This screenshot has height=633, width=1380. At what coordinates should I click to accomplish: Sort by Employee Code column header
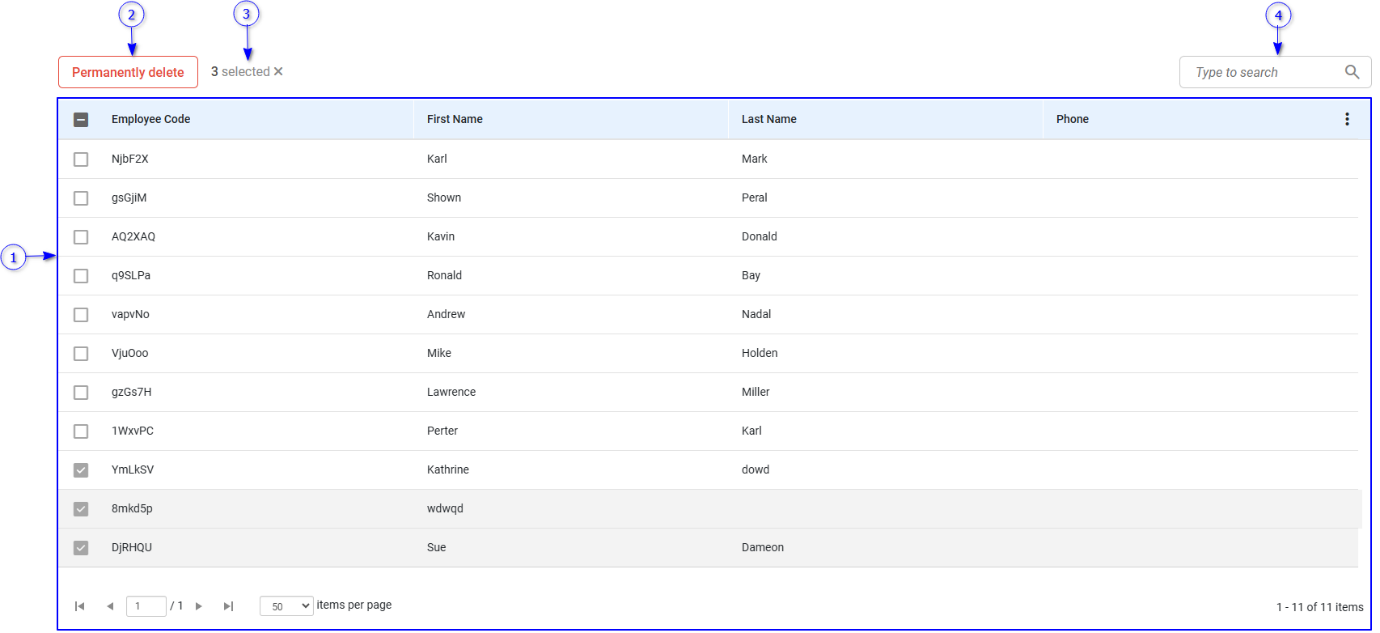coord(151,119)
